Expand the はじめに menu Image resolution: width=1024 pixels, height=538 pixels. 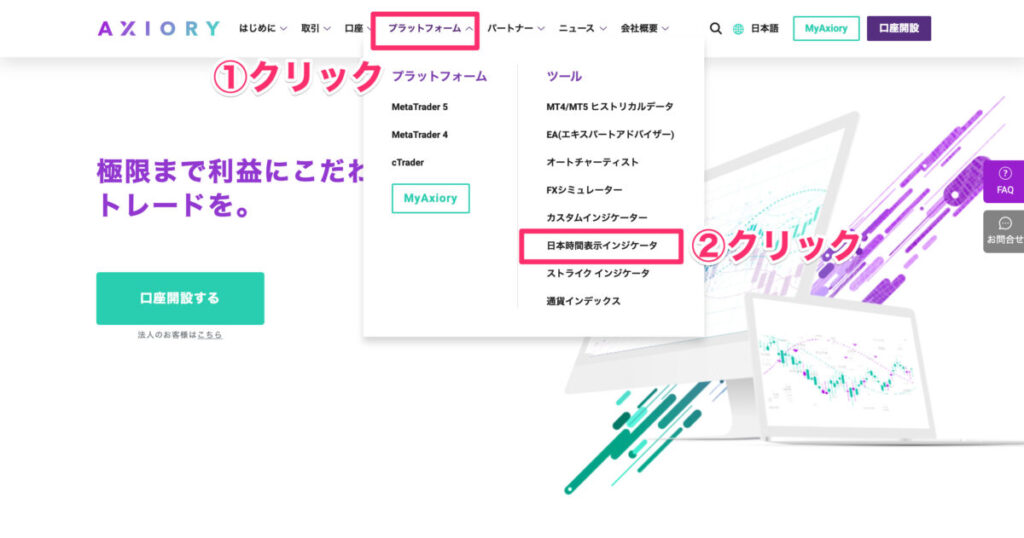[x=263, y=29]
